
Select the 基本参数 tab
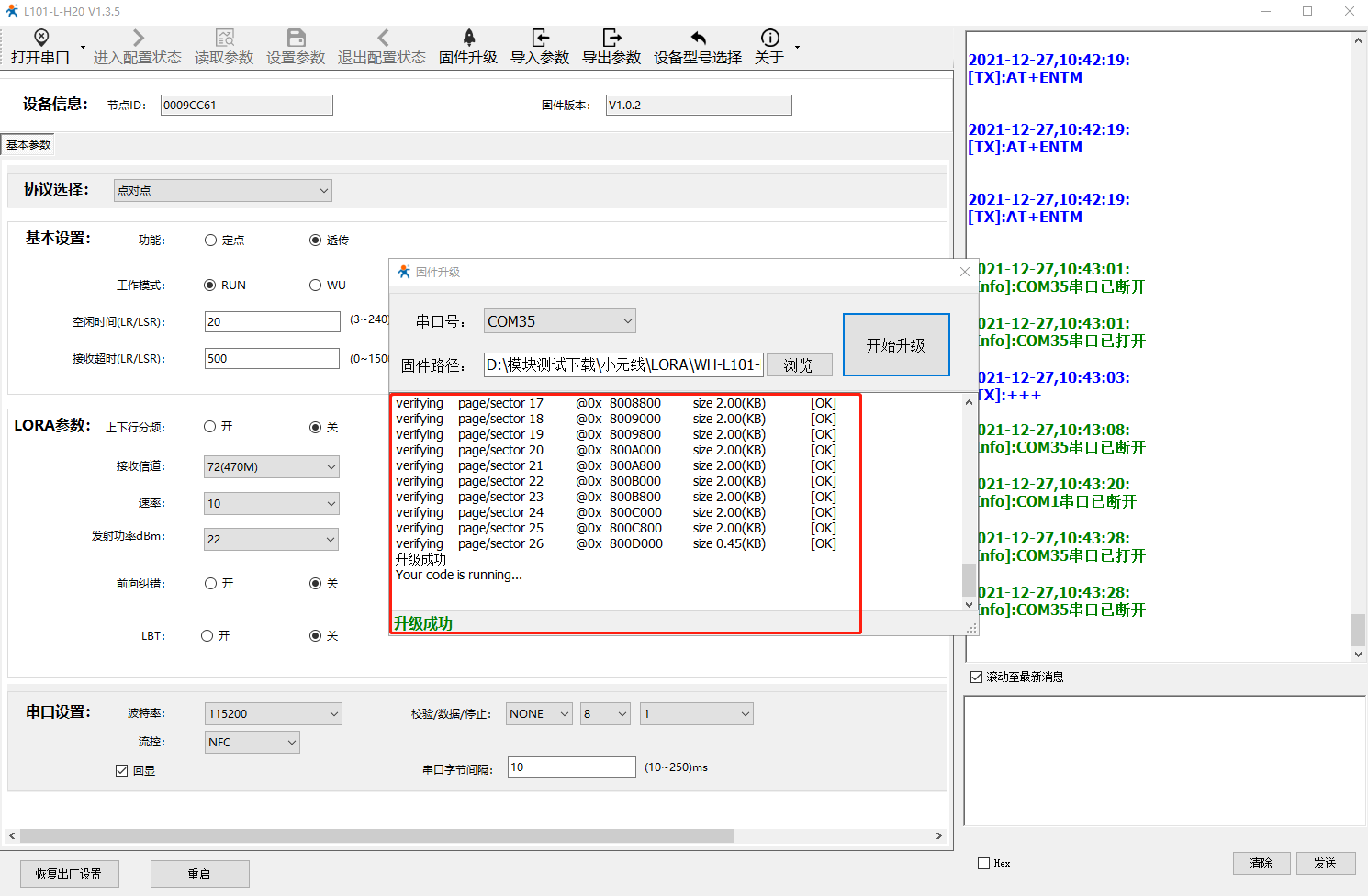tap(28, 145)
